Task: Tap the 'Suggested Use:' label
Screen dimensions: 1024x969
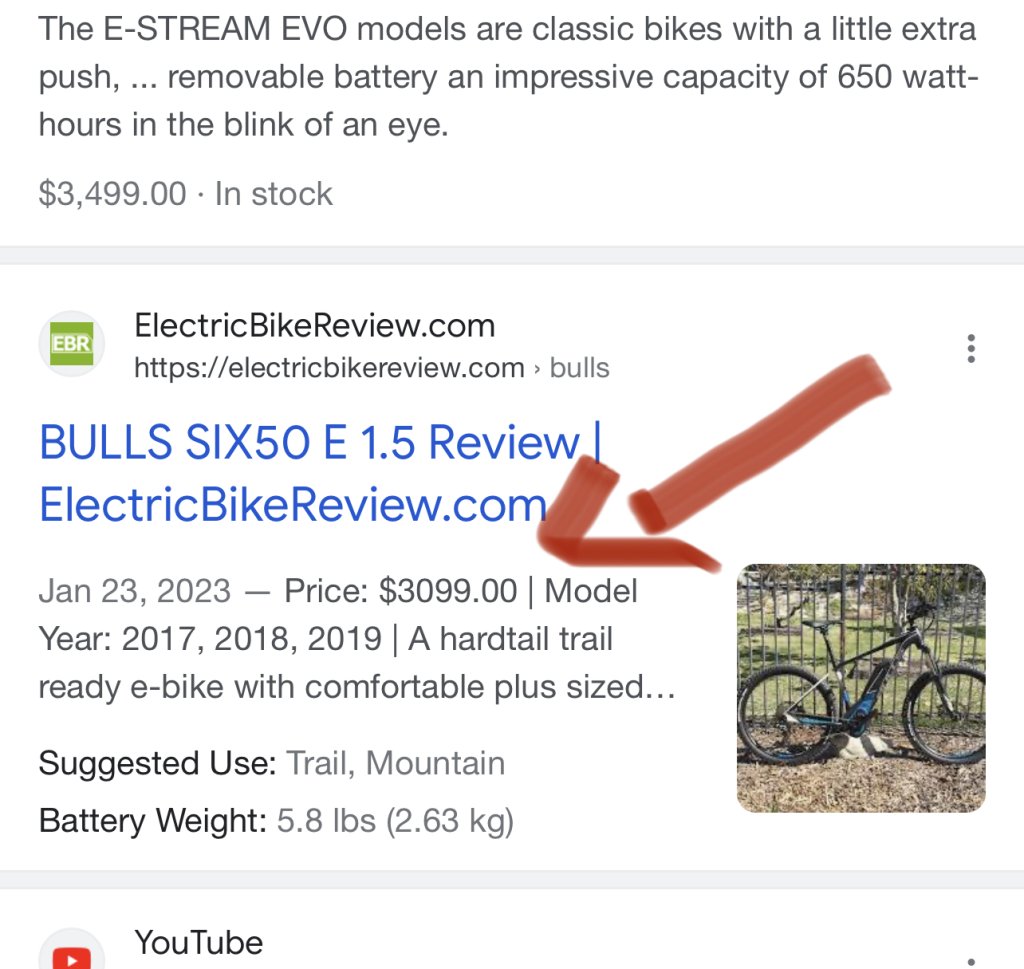Action: [157, 763]
